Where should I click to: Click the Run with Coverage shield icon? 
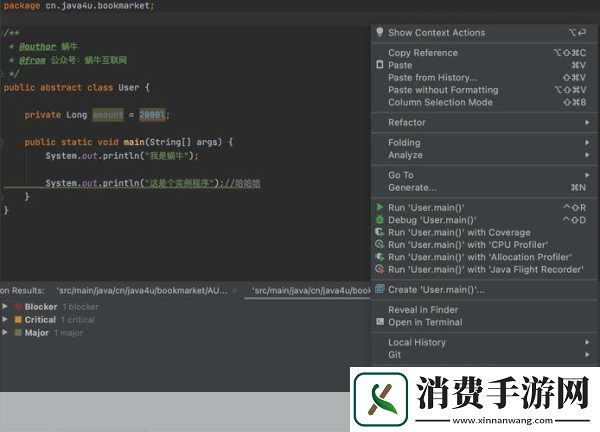pyautogui.click(x=380, y=232)
